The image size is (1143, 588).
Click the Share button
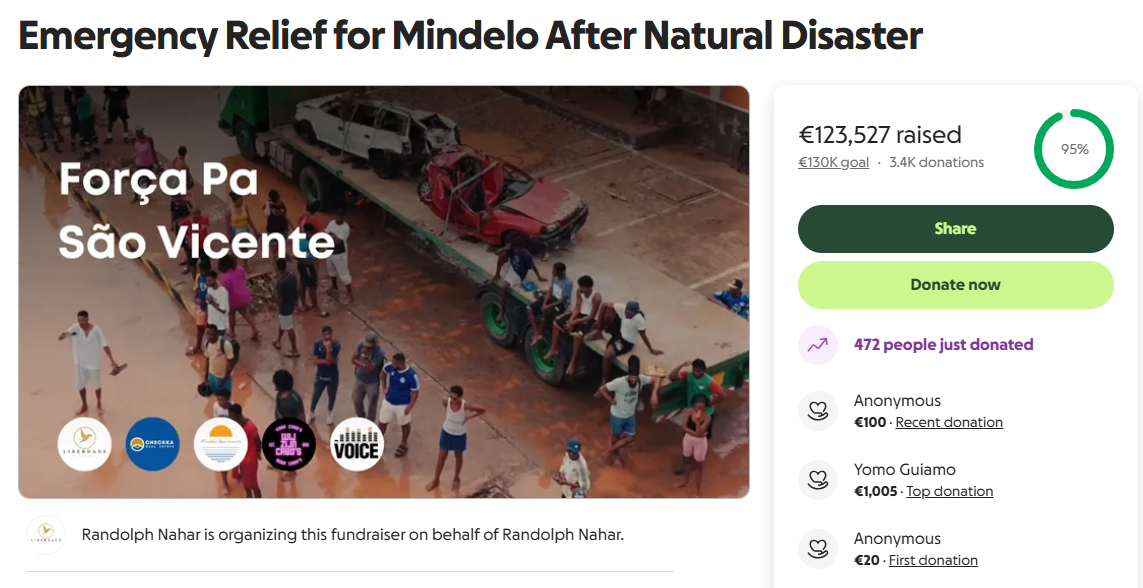click(956, 229)
